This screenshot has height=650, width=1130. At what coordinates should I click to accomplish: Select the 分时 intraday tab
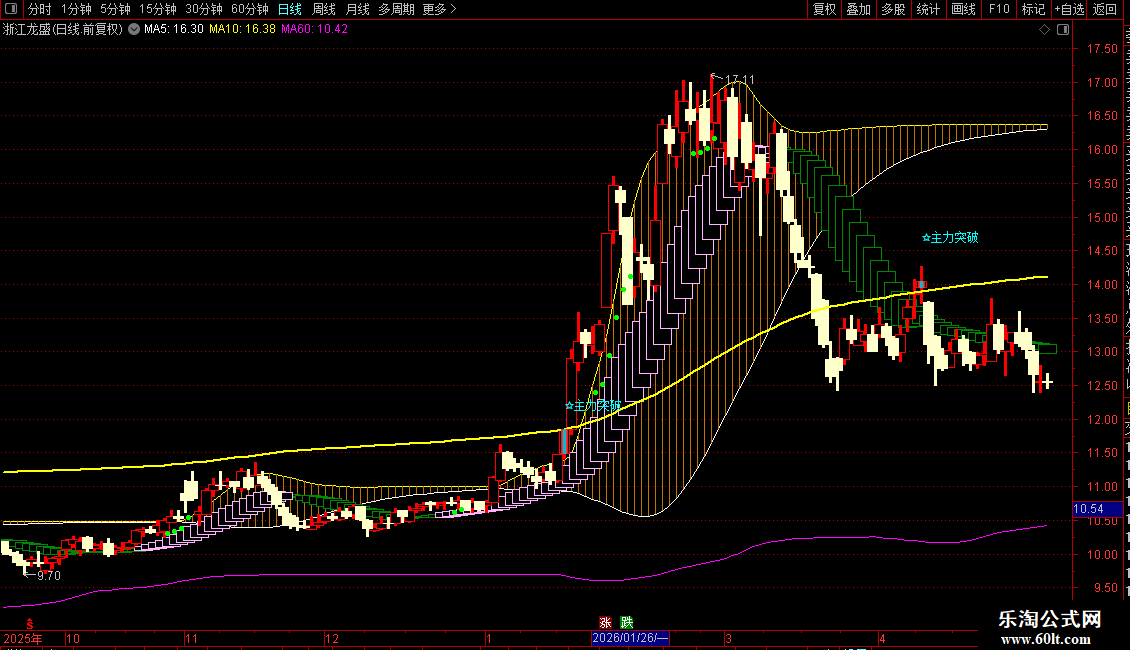point(40,9)
